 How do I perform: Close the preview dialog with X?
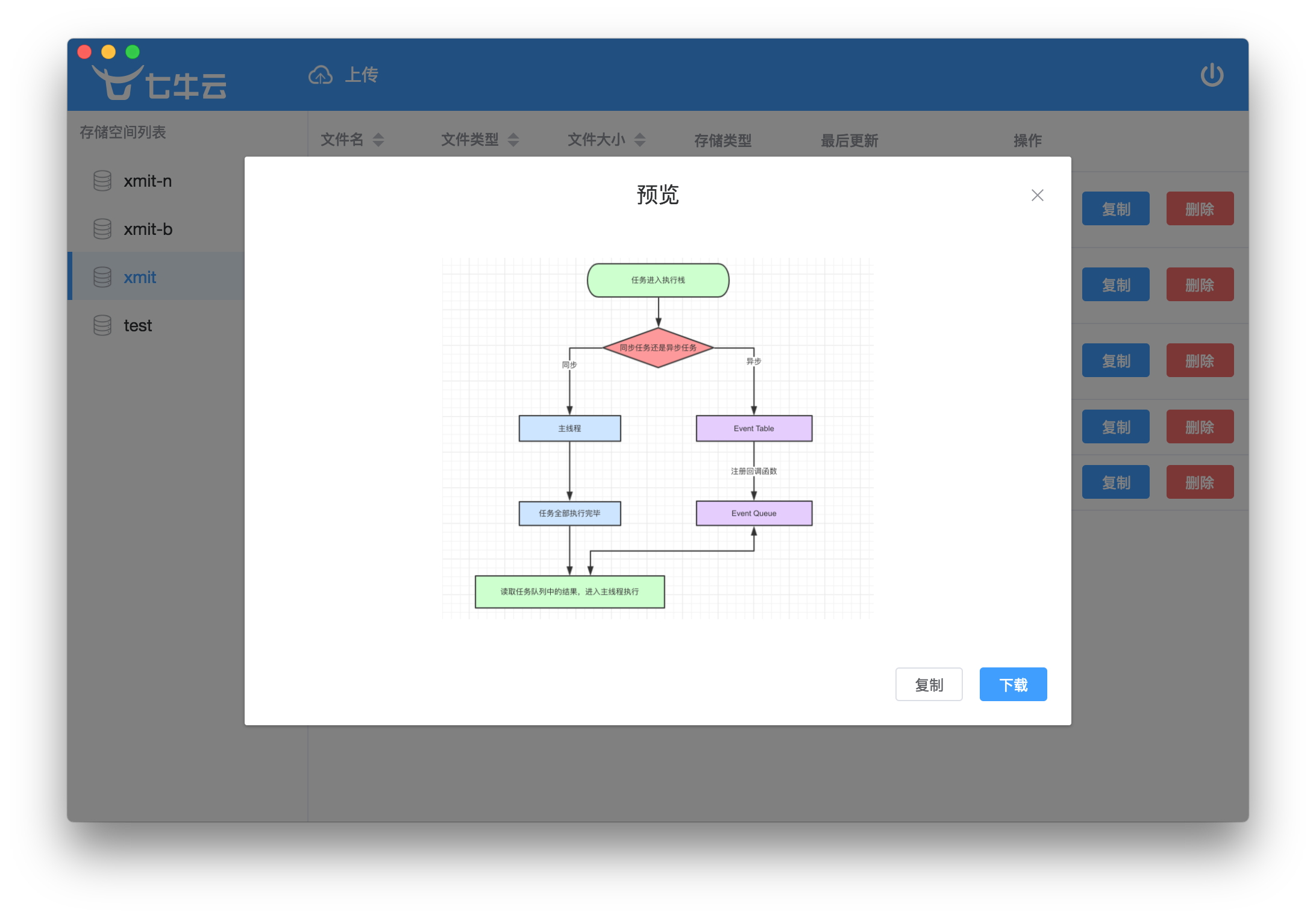[x=1037, y=195]
